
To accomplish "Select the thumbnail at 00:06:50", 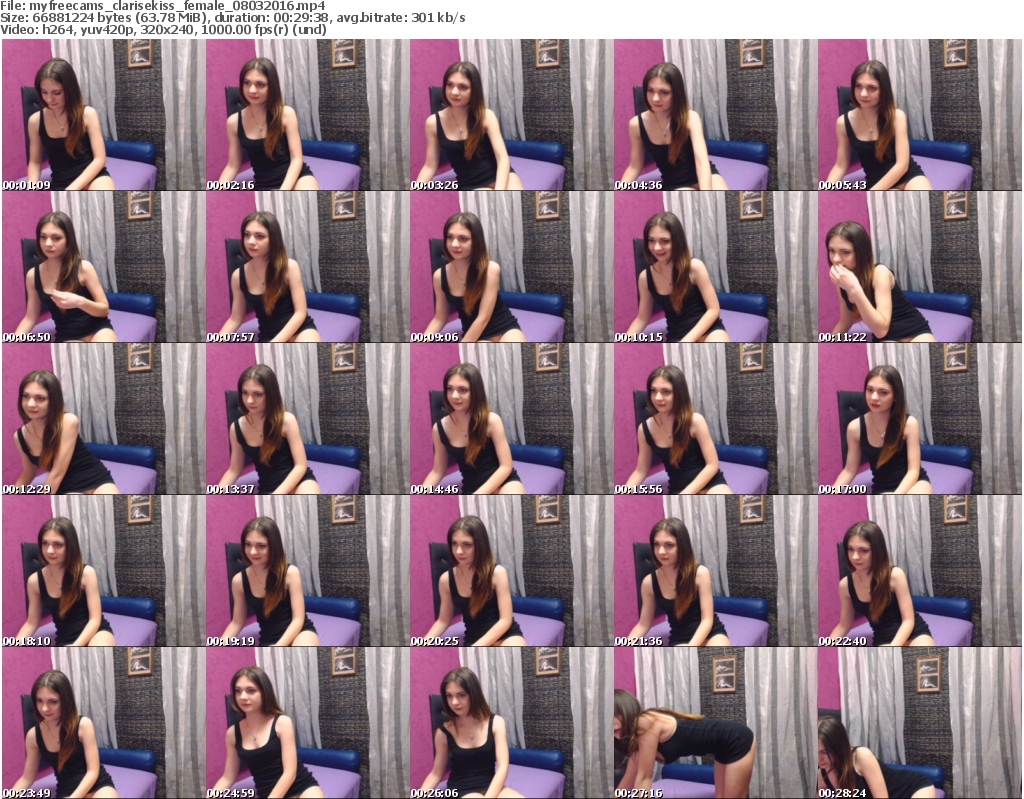I will click(103, 267).
